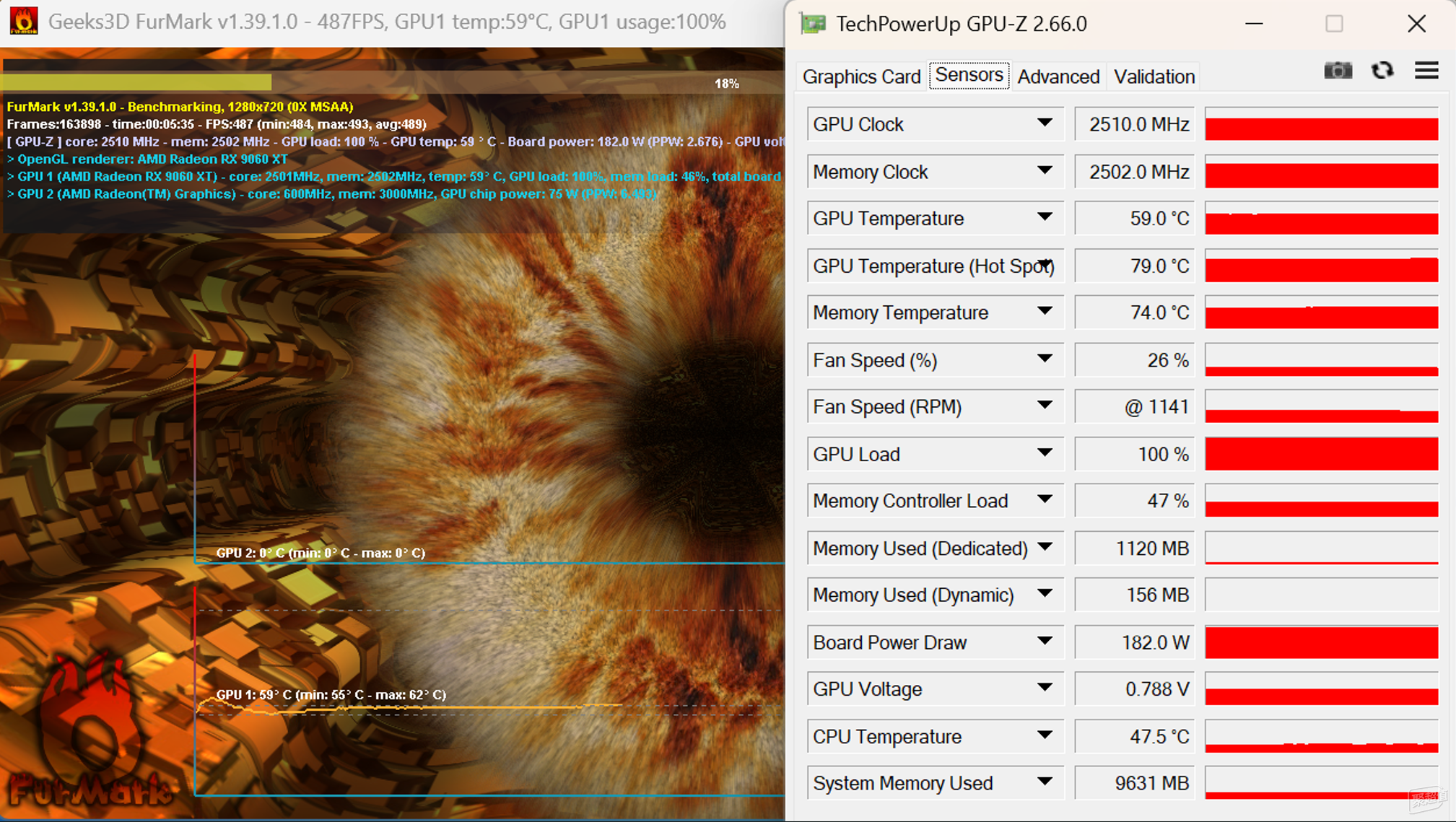Screen dimensions: 1456x822
Task: Open the Memory Used (Dynamic) dropdown
Action: click(1045, 594)
